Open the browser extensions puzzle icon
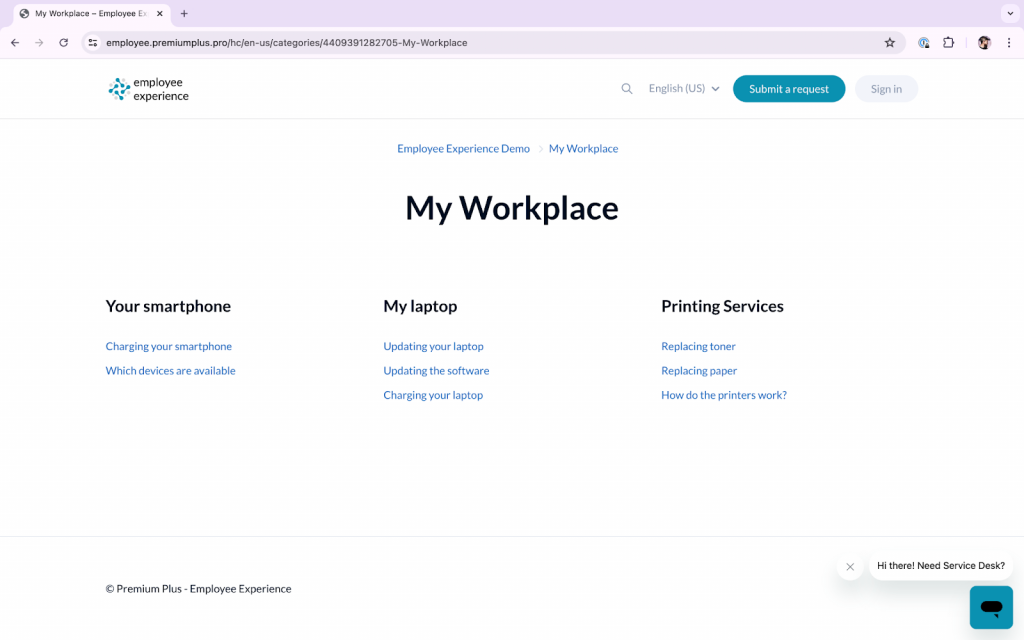 click(x=949, y=43)
